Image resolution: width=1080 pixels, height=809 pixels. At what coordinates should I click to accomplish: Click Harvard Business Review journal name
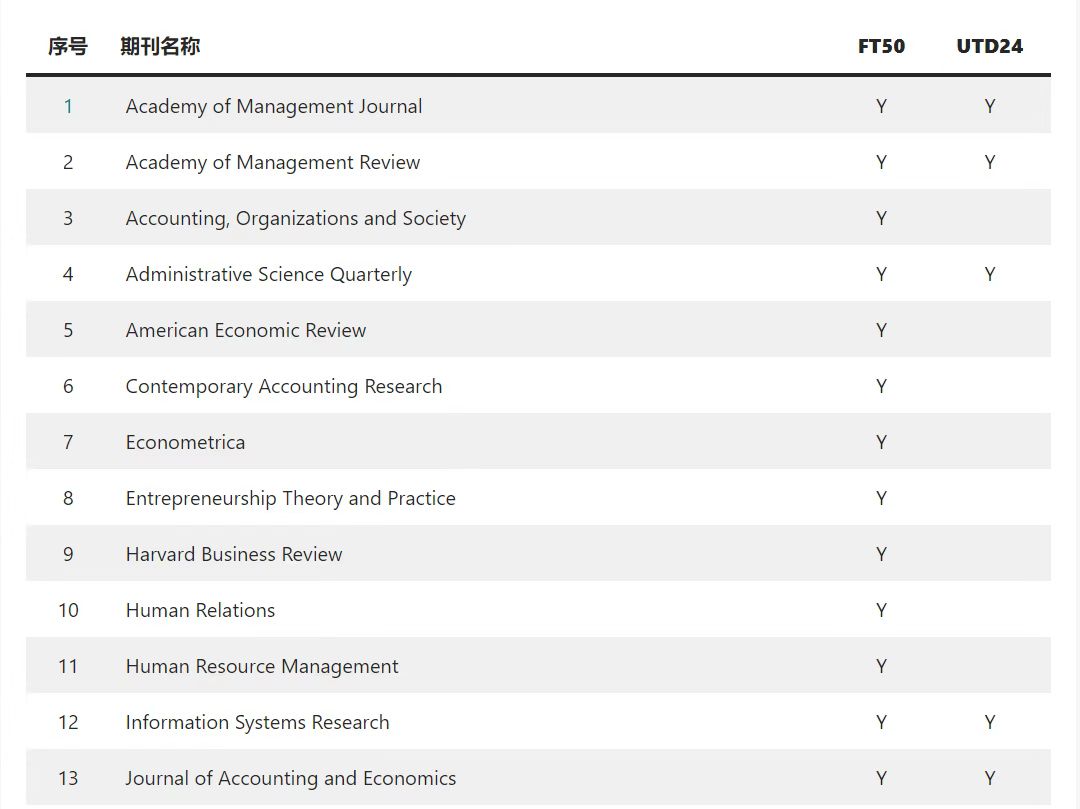pos(233,554)
